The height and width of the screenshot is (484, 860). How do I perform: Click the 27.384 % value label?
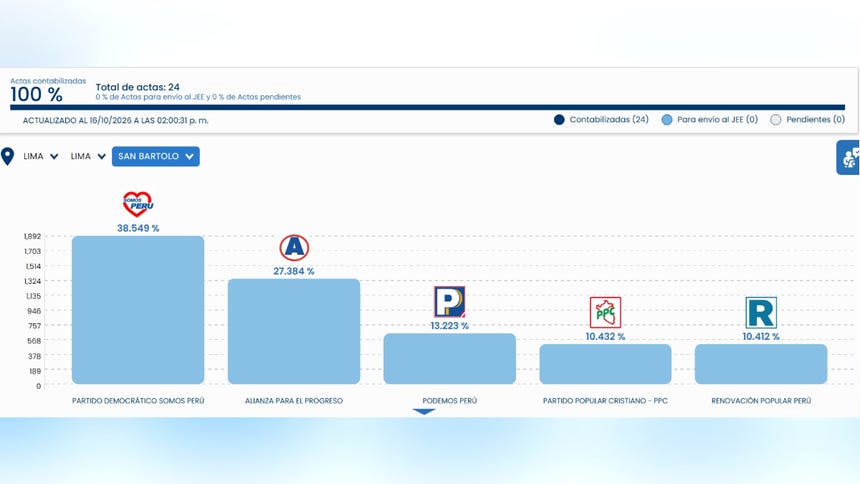[x=294, y=271]
